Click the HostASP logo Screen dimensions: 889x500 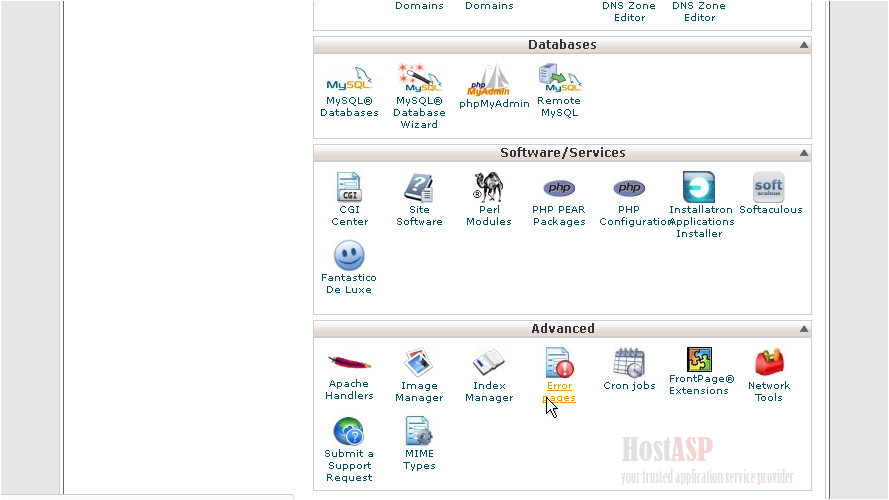click(667, 447)
